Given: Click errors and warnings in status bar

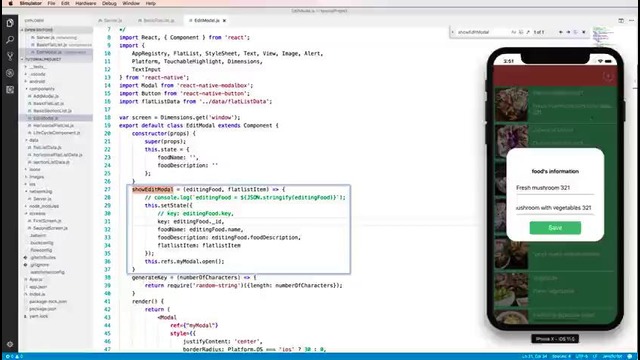Looking at the screenshot, I should click(x=14, y=357).
